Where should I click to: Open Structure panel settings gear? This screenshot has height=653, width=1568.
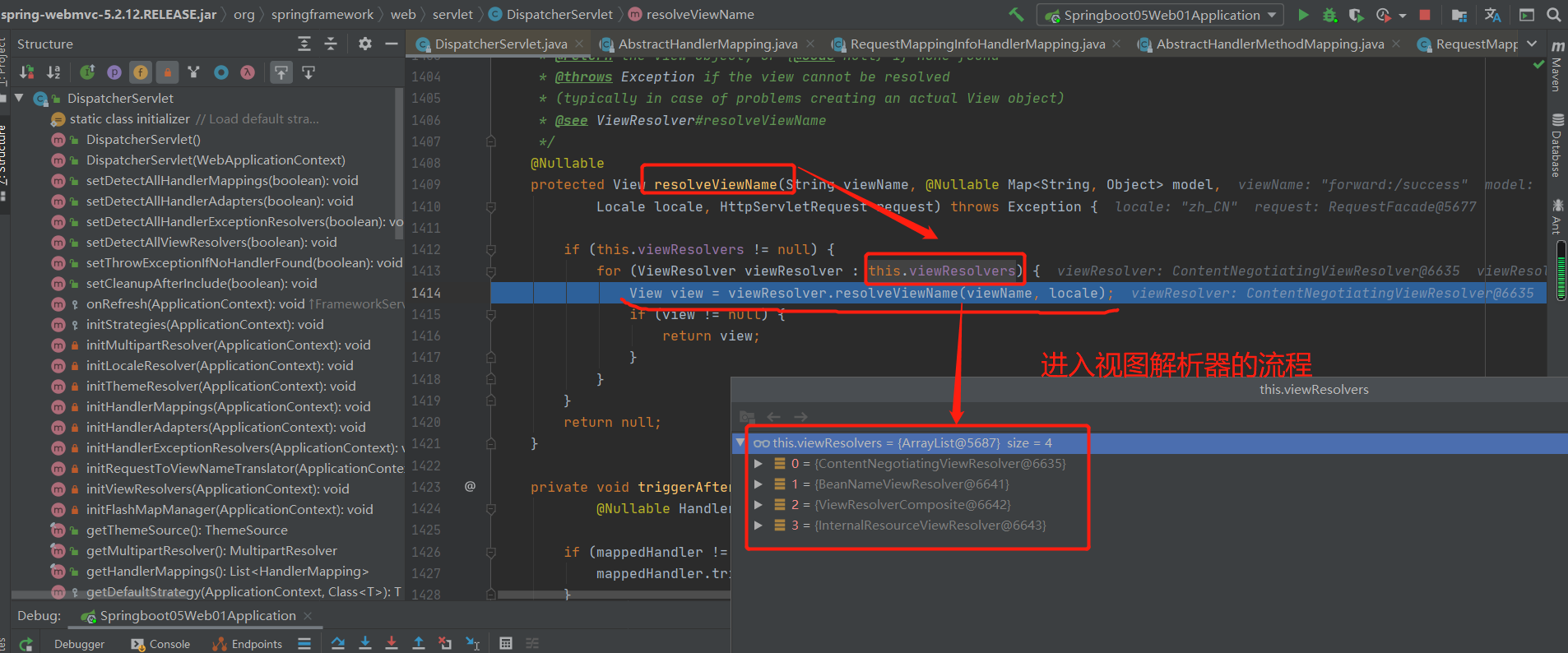[x=365, y=44]
